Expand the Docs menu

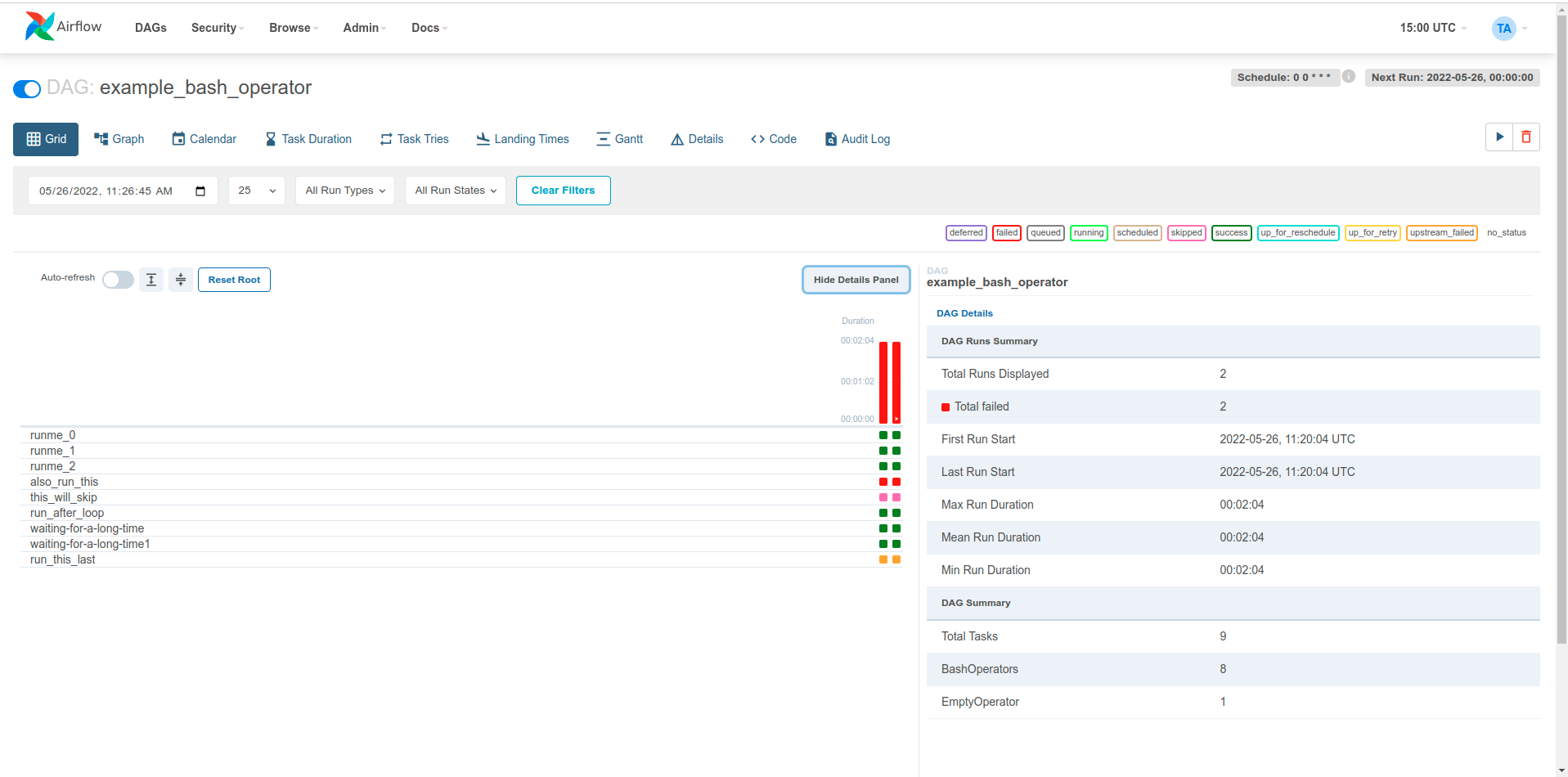[429, 28]
